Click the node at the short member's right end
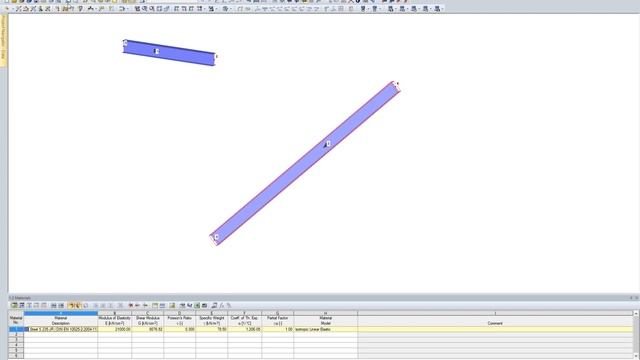 click(x=216, y=57)
